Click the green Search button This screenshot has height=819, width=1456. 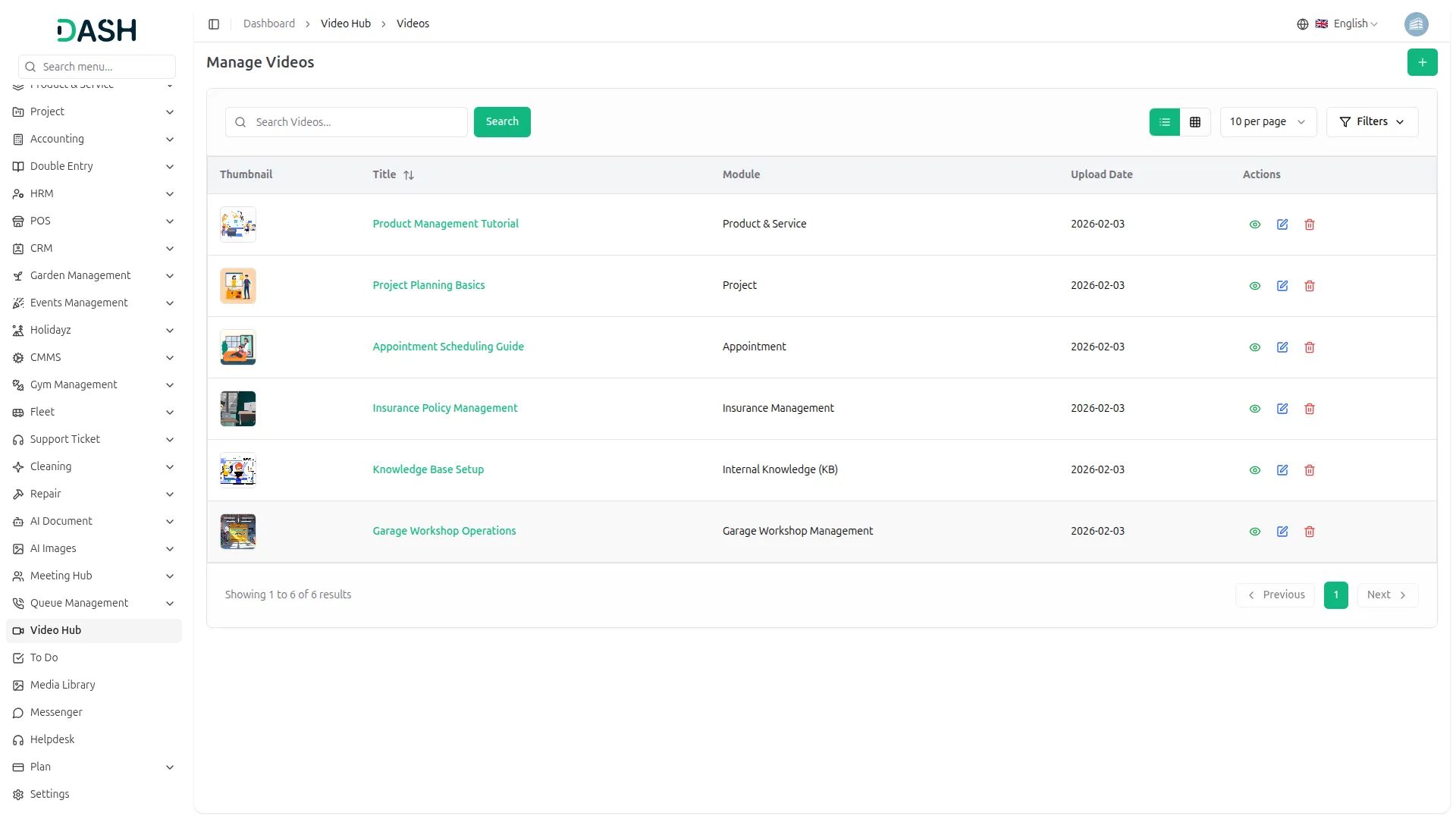point(501,122)
